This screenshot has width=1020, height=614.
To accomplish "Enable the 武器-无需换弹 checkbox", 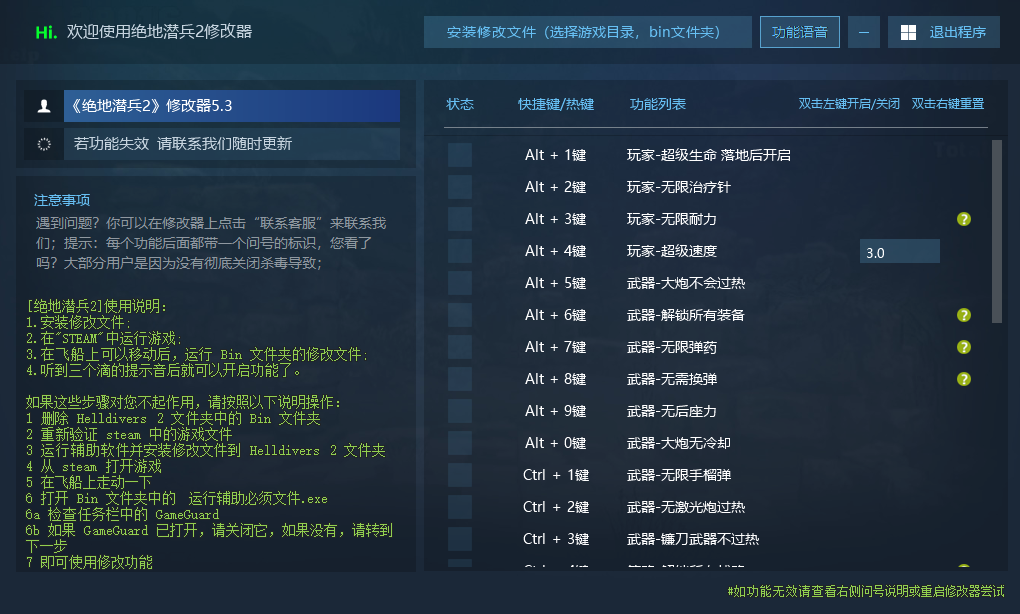I will (460, 379).
